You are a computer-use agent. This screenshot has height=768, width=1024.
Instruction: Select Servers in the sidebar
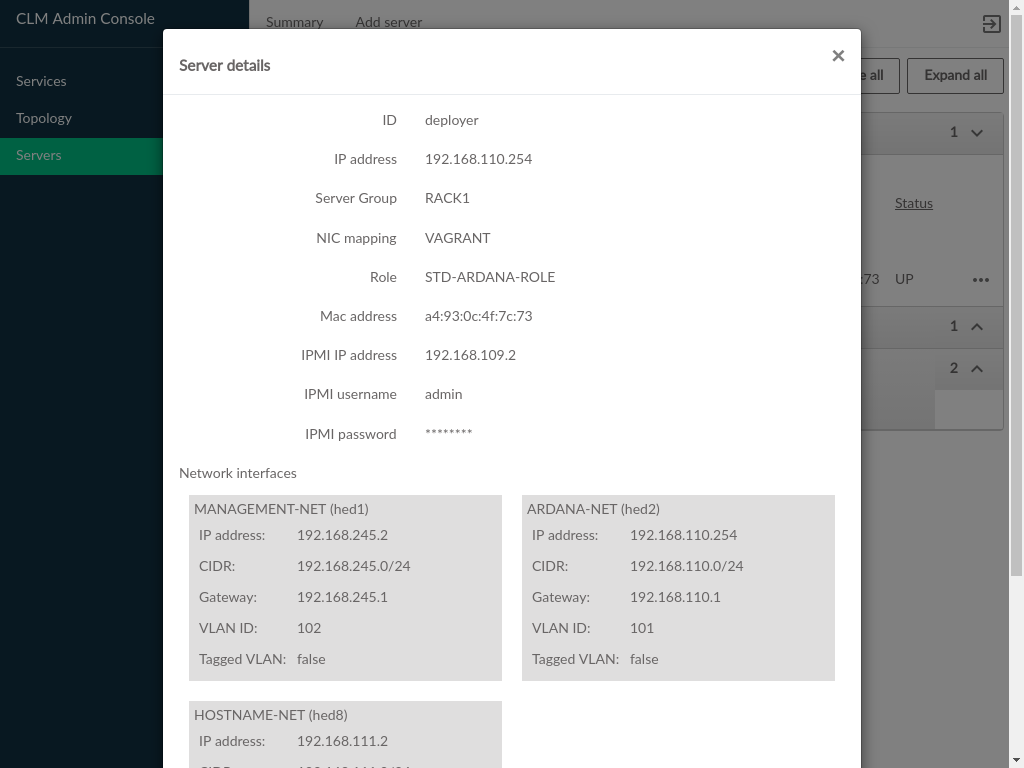click(x=39, y=155)
